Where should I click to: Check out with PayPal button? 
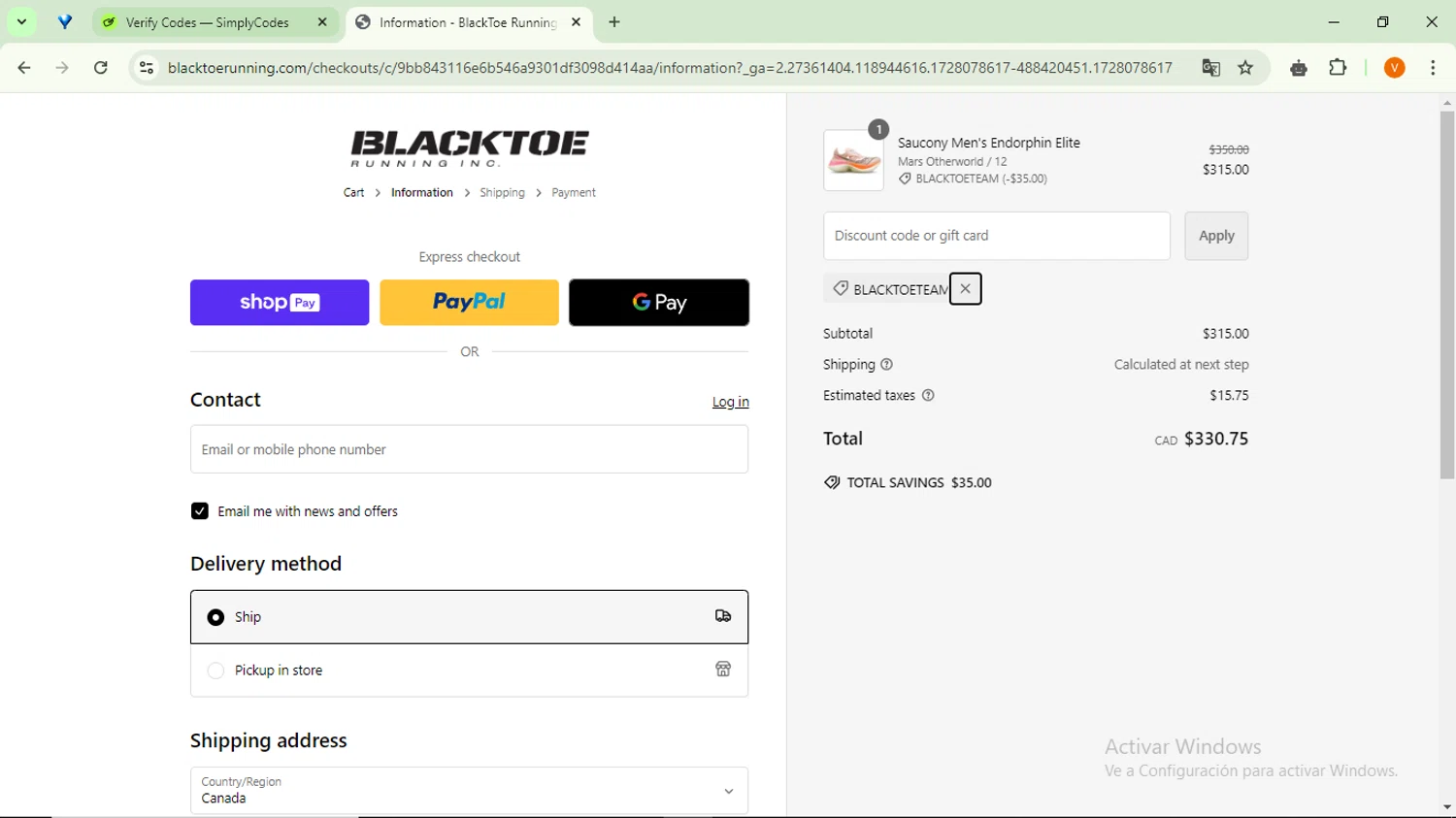tap(469, 302)
